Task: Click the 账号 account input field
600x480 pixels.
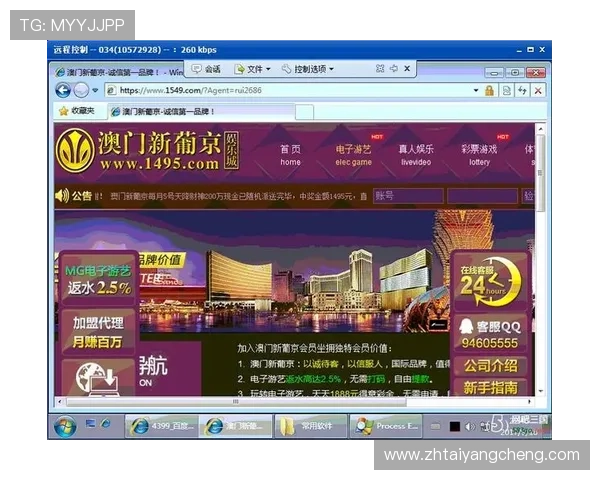Action: [408, 196]
